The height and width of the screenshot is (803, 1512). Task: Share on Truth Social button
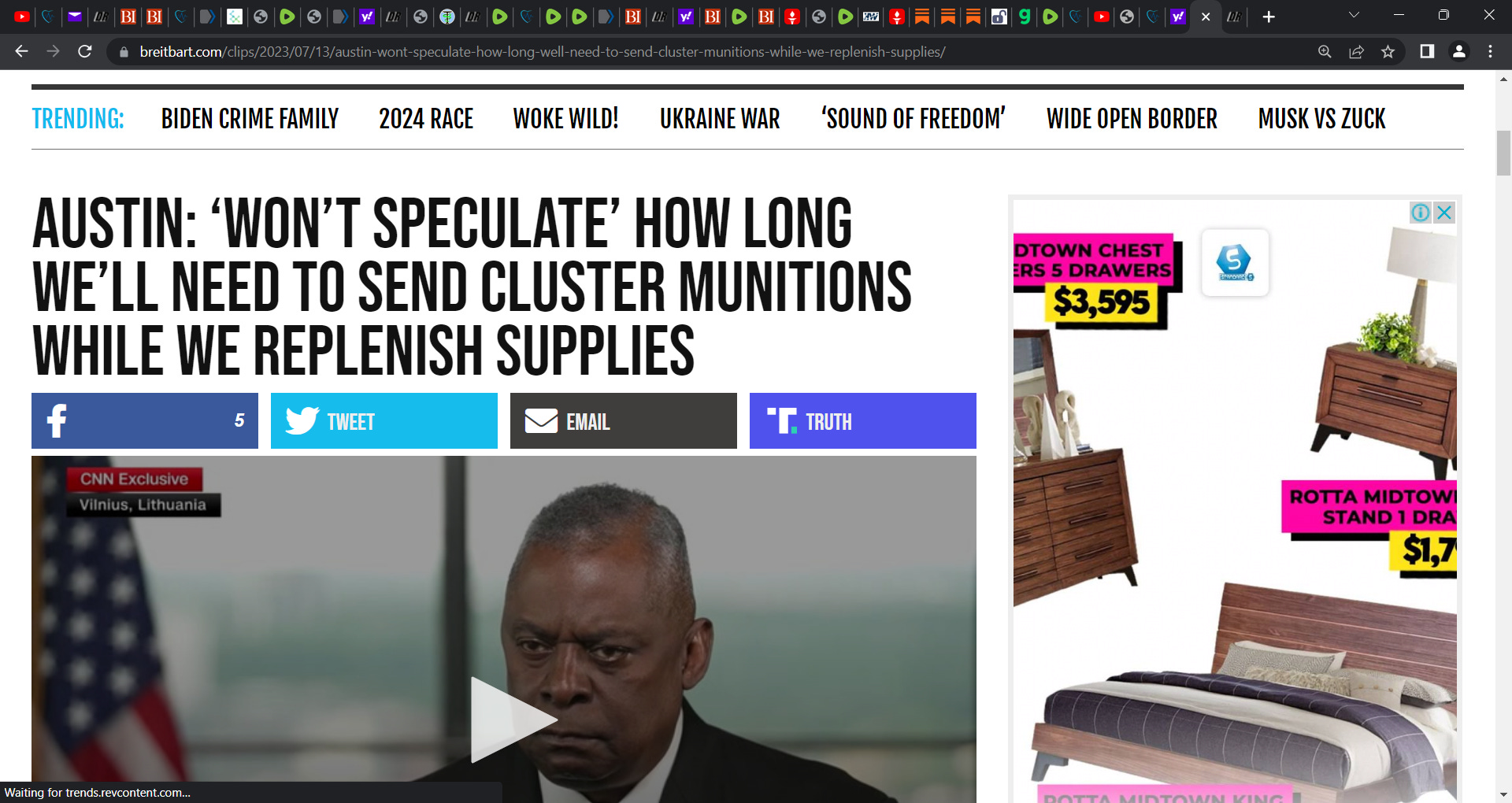(863, 420)
